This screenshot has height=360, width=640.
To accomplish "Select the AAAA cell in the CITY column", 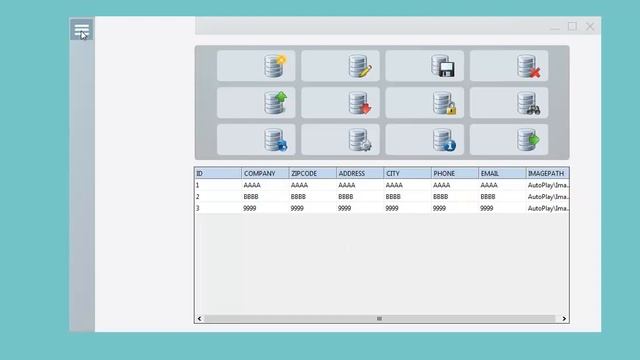I will click(x=407, y=185).
